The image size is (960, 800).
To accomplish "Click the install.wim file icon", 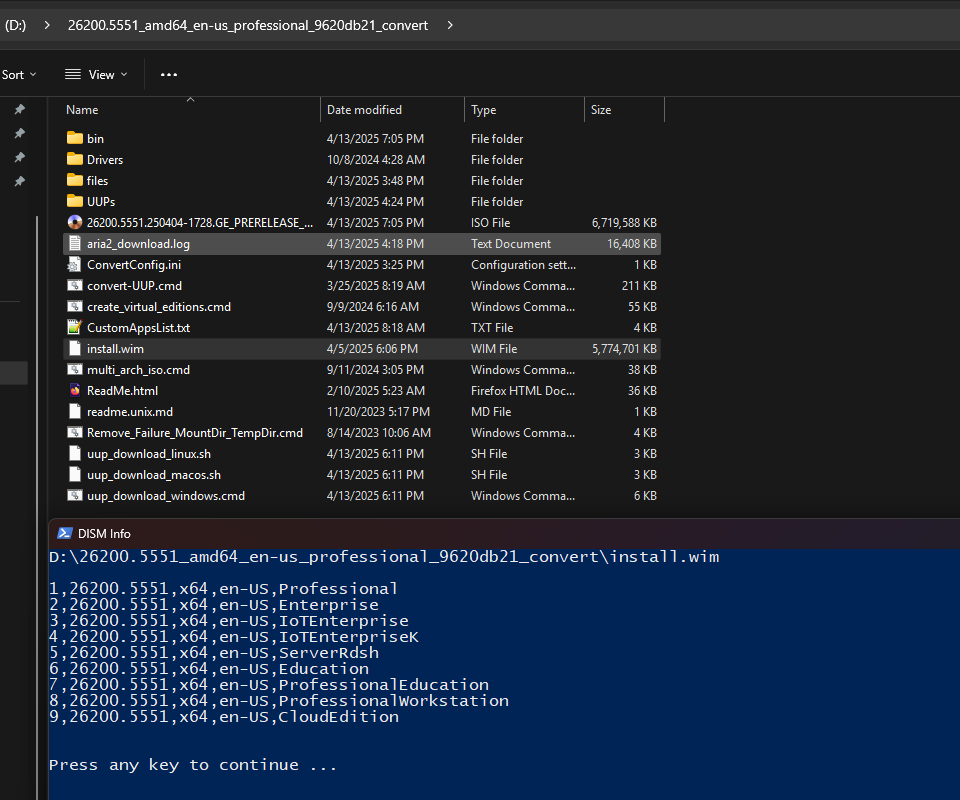I will tap(75, 348).
